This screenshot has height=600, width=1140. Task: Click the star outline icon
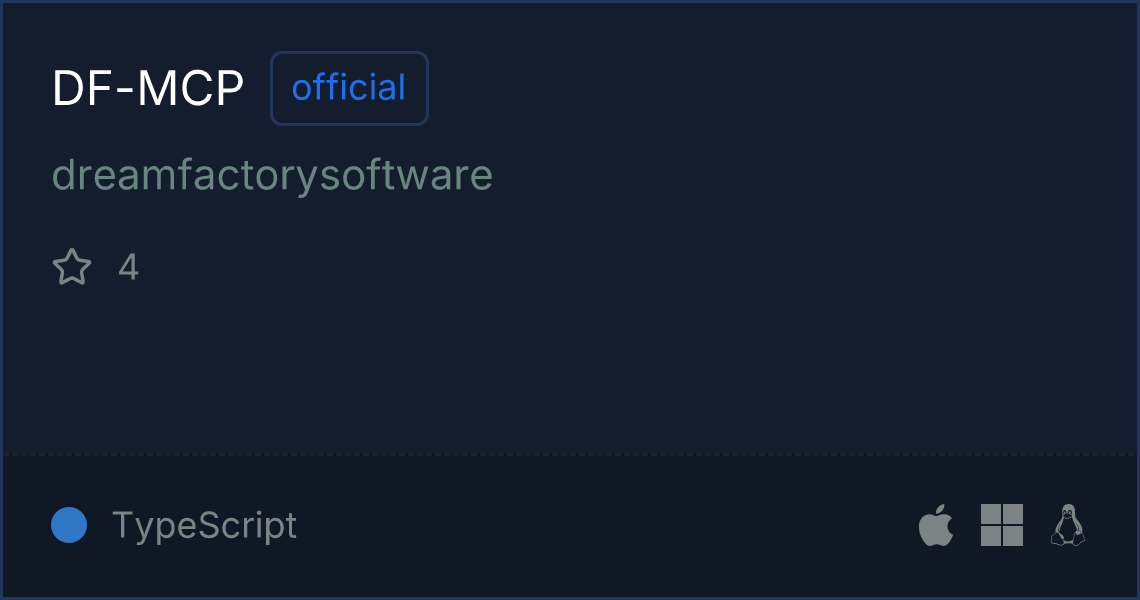click(x=72, y=267)
